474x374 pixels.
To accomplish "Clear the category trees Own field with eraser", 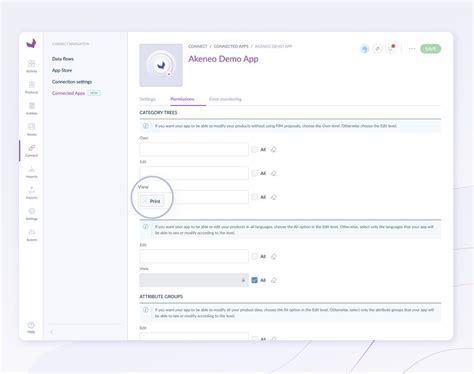I will click(x=274, y=149).
